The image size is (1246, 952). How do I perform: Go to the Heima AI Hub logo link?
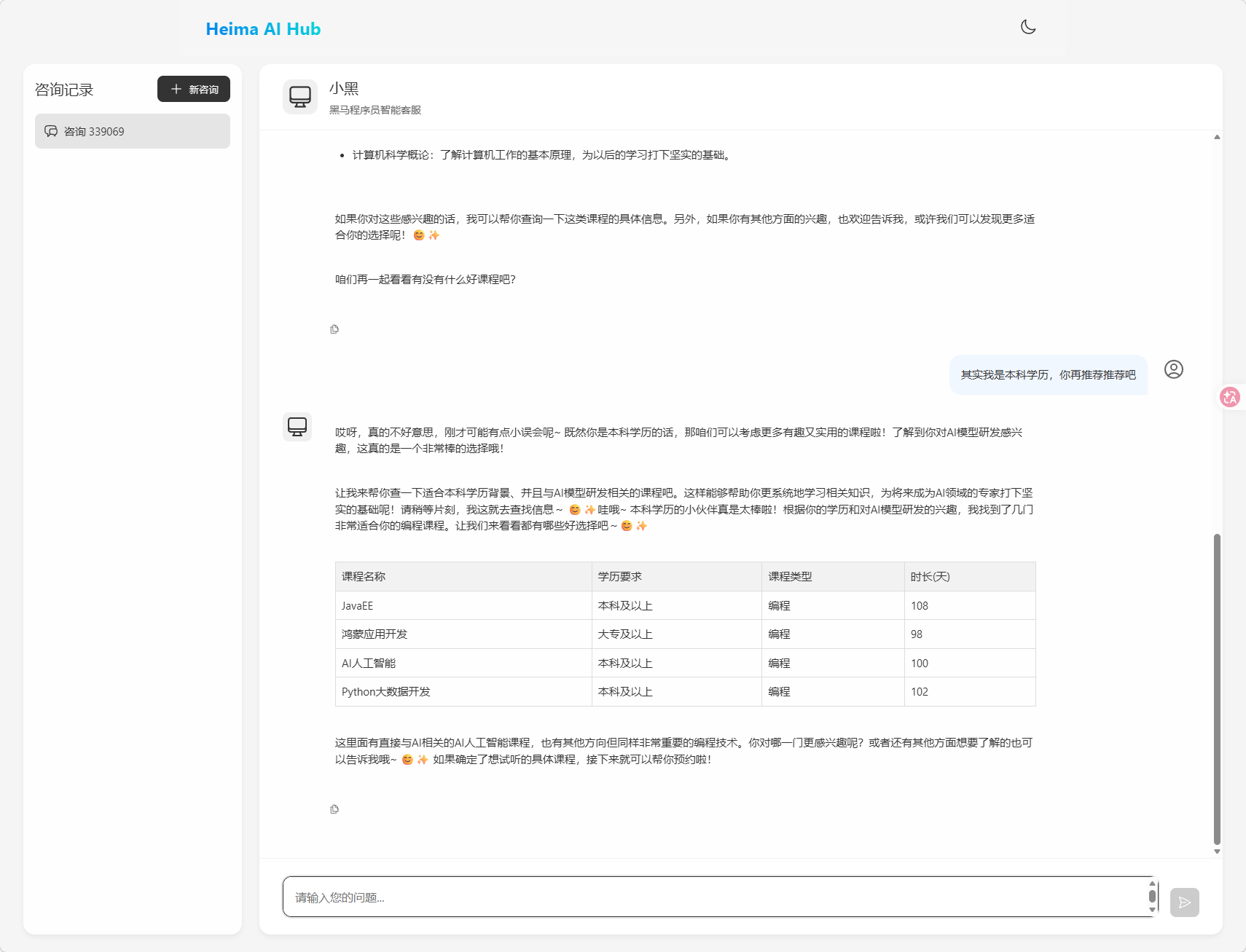pos(263,29)
